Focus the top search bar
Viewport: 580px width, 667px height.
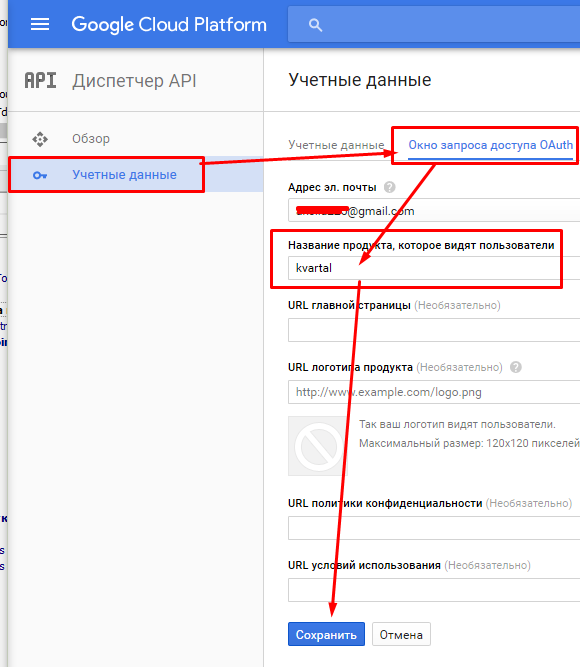pyautogui.click(x=434, y=25)
